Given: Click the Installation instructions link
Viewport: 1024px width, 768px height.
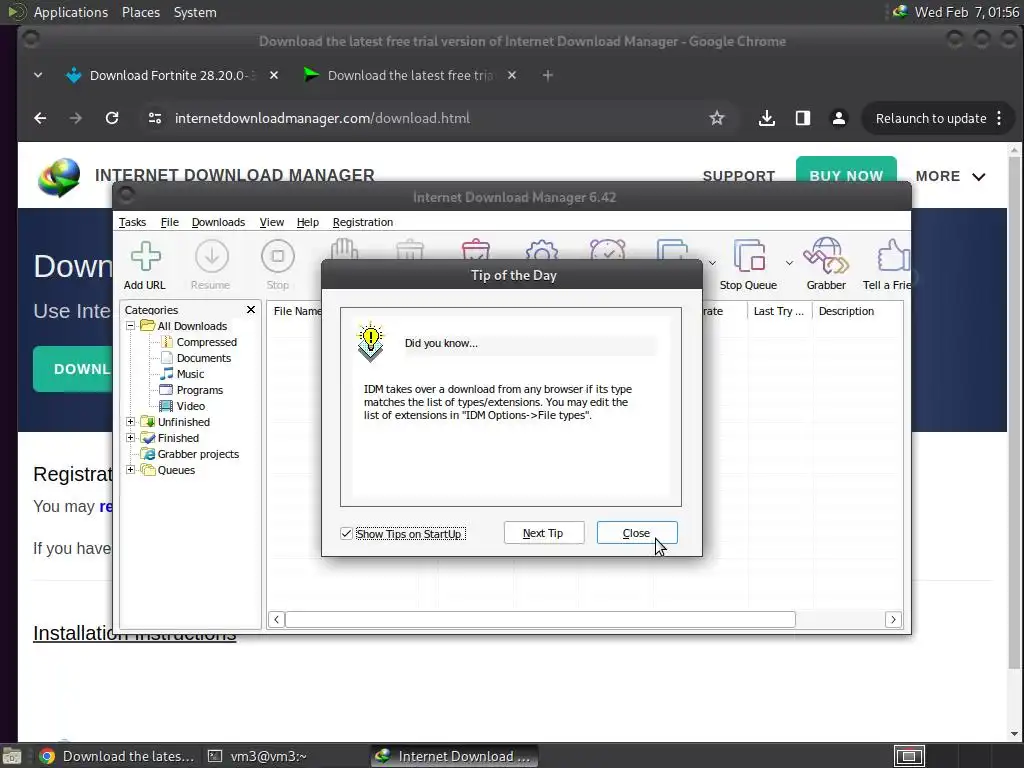Looking at the screenshot, I should pyautogui.click(x=135, y=633).
